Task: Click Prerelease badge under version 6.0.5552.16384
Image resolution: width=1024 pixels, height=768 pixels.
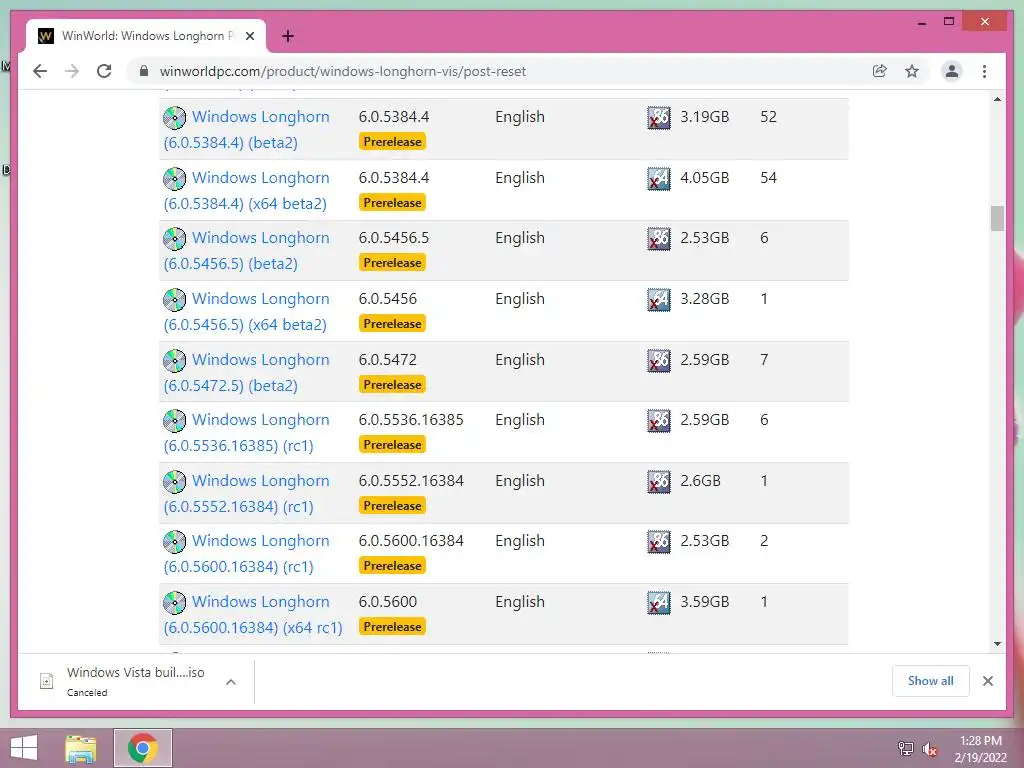Action: [x=392, y=505]
